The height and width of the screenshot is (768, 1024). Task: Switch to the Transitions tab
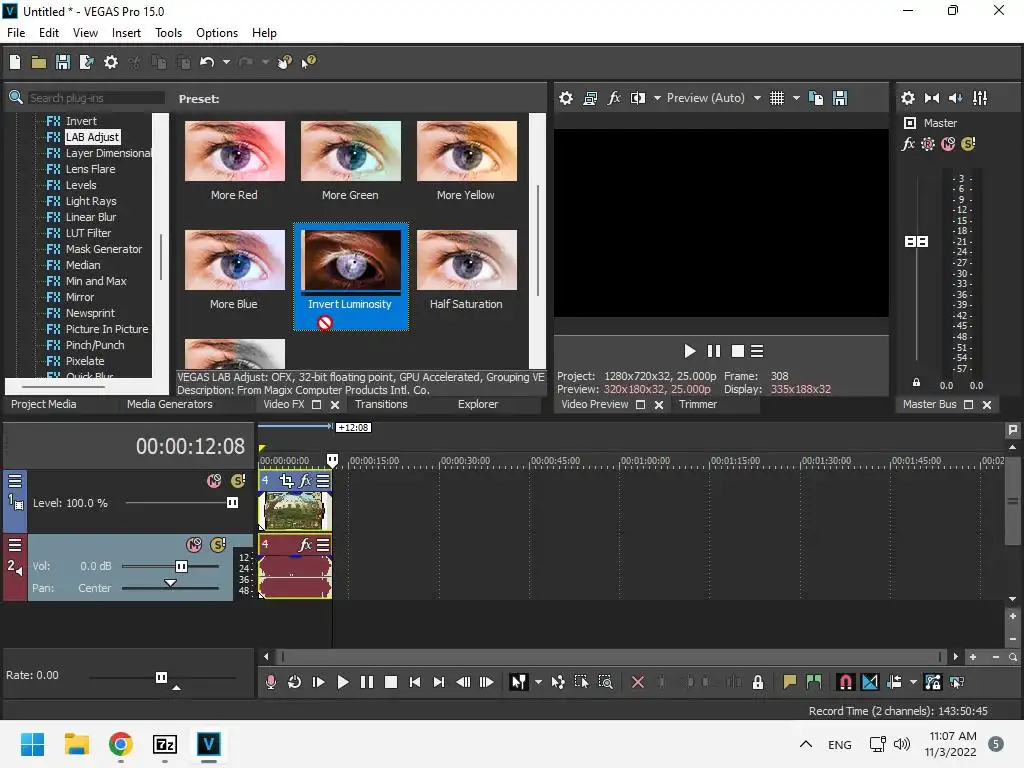pos(381,404)
